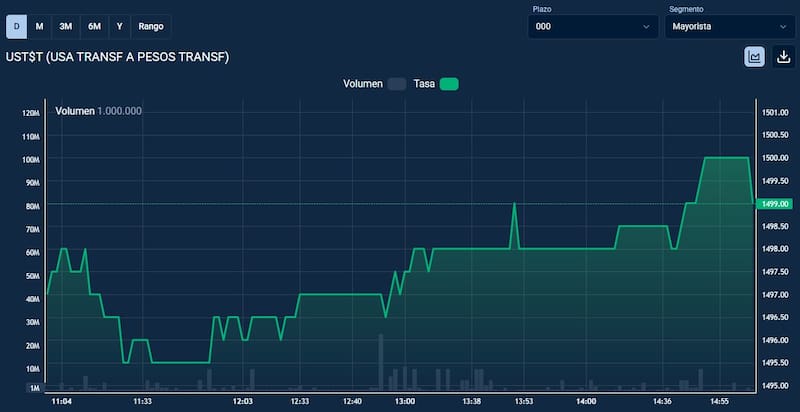Click the Volumen legend color swatch

pyautogui.click(x=397, y=84)
